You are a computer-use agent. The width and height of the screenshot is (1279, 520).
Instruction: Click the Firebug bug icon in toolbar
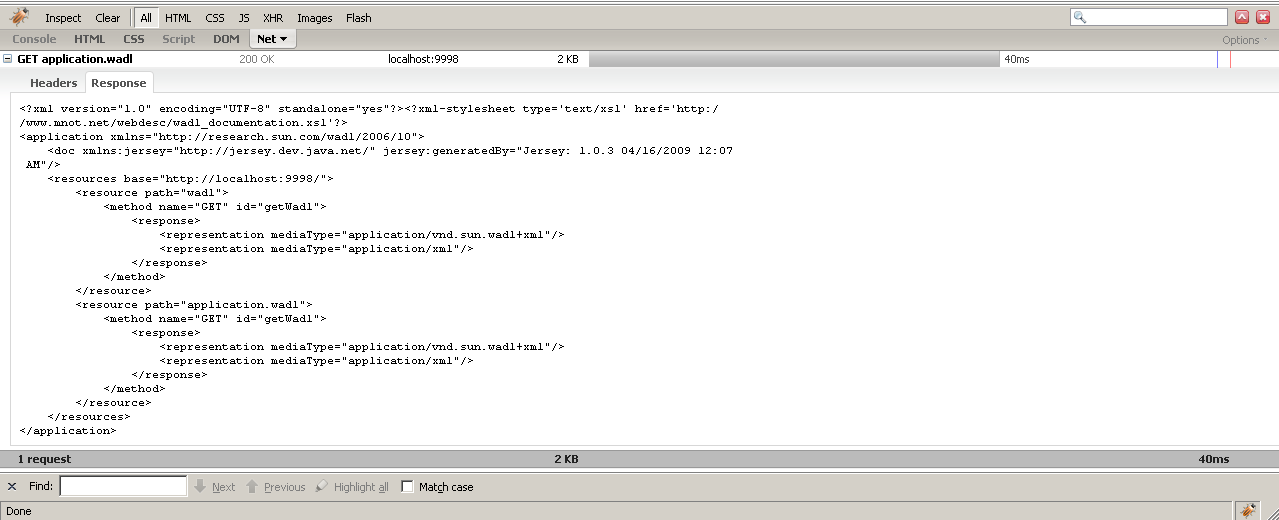19,17
